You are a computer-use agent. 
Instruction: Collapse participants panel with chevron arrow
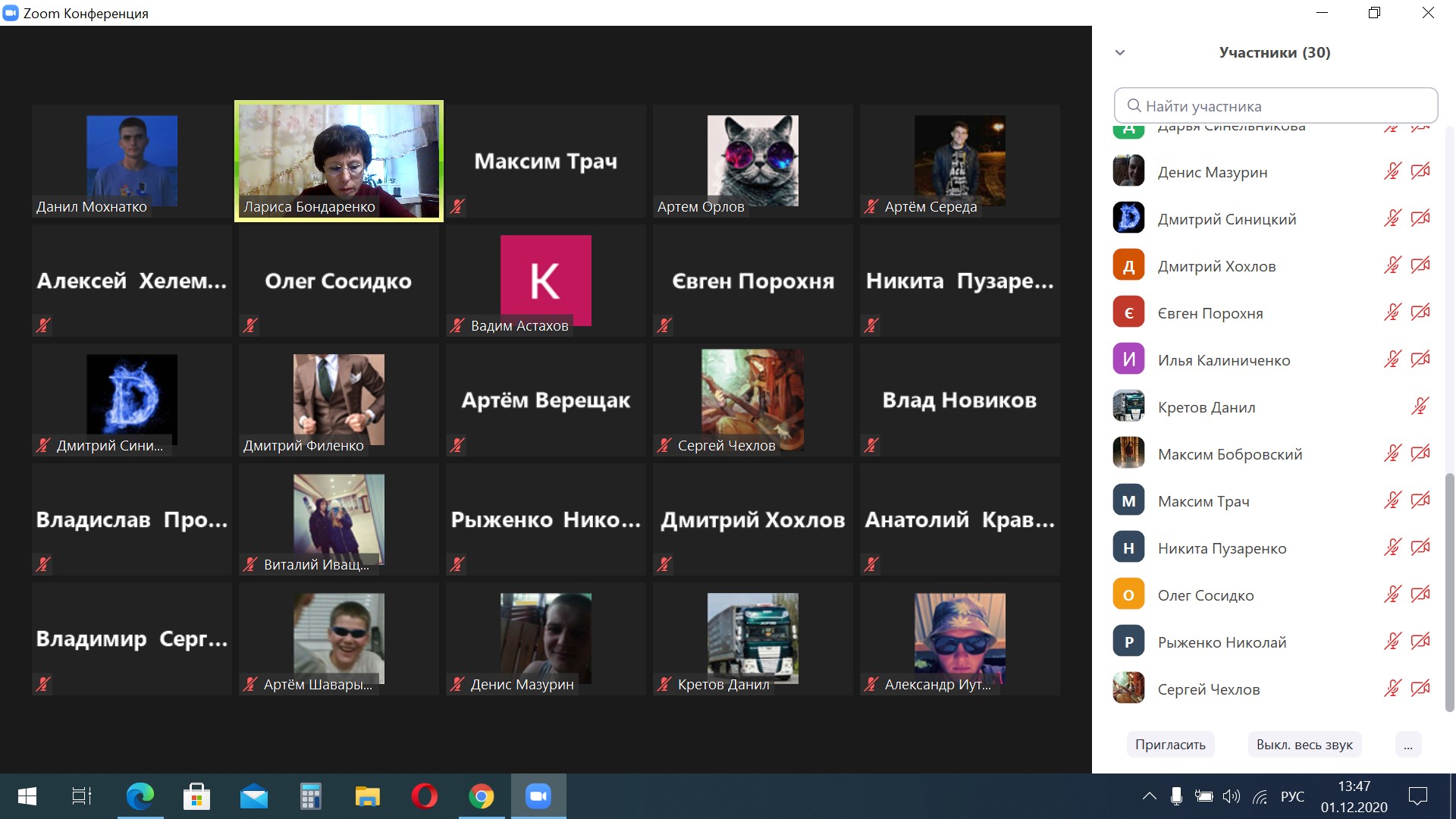pyautogui.click(x=1120, y=52)
